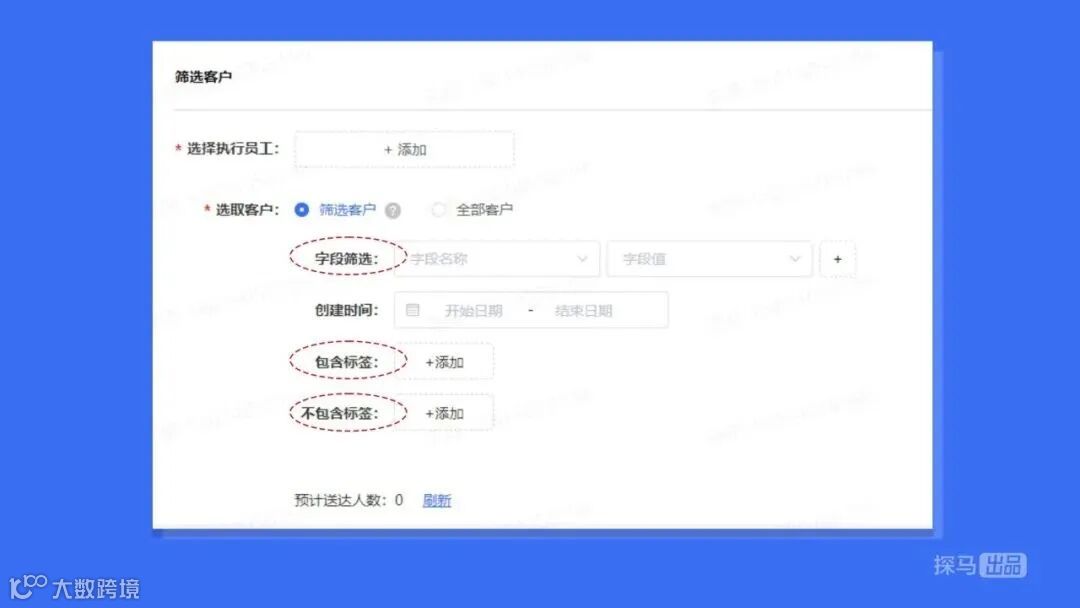
Task: Click the help question-mark icon beside 筛选客户
Action: point(393,211)
